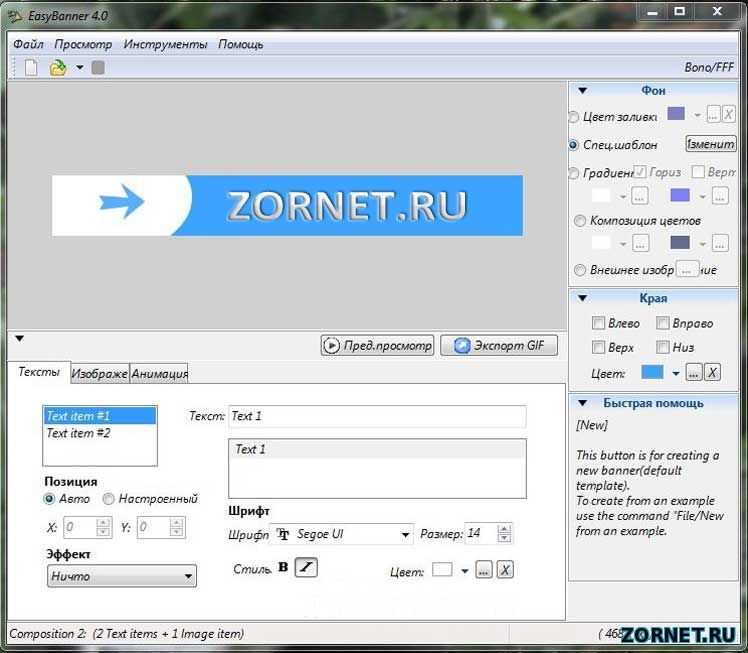Click the New banner document icon
The height and width of the screenshot is (653, 748).
pyautogui.click(x=31, y=67)
